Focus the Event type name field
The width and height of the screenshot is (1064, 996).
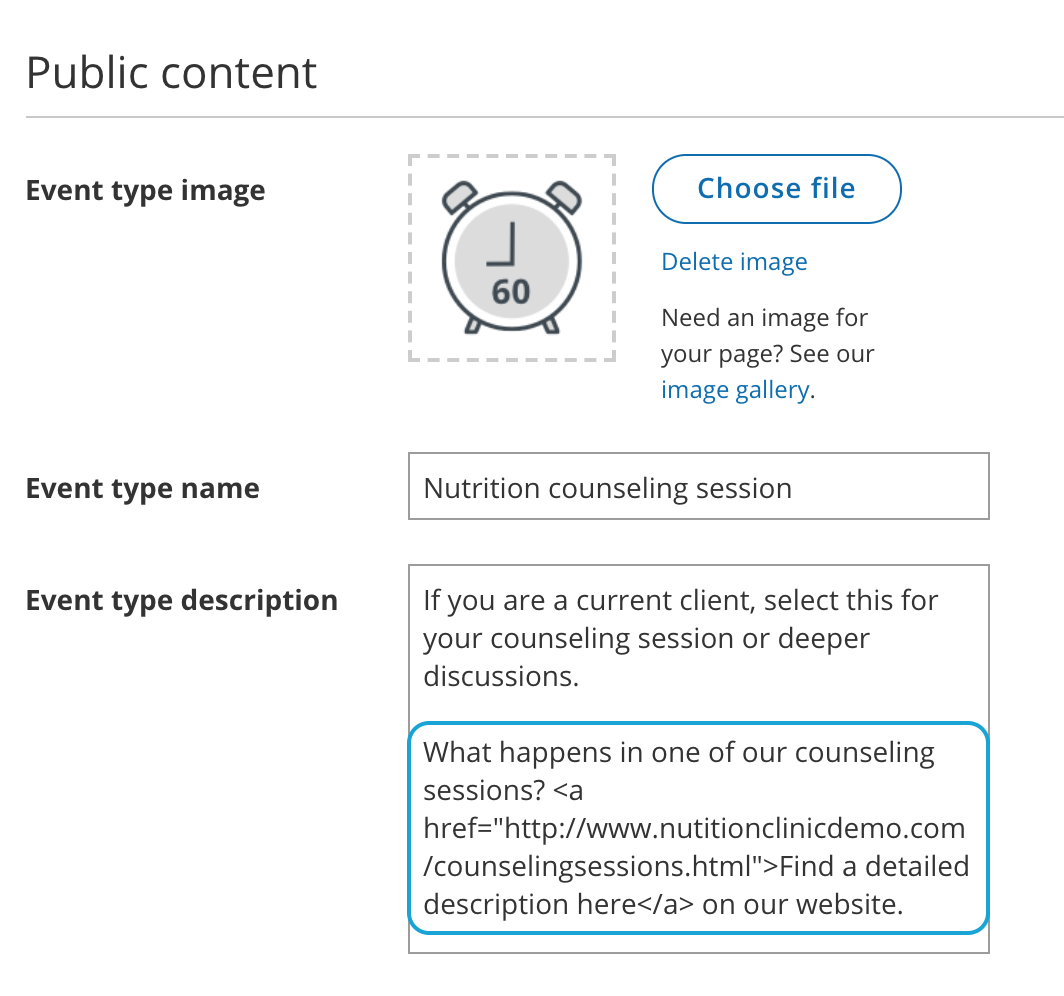pyautogui.click(x=698, y=487)
